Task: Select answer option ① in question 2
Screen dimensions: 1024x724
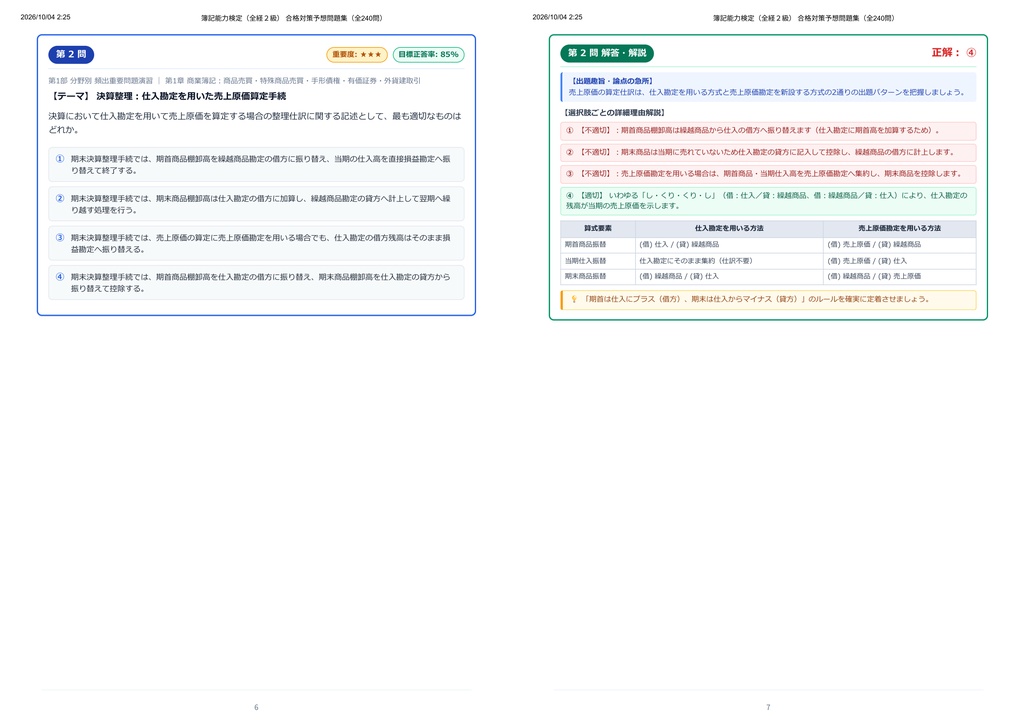Action: coord(256,165)
